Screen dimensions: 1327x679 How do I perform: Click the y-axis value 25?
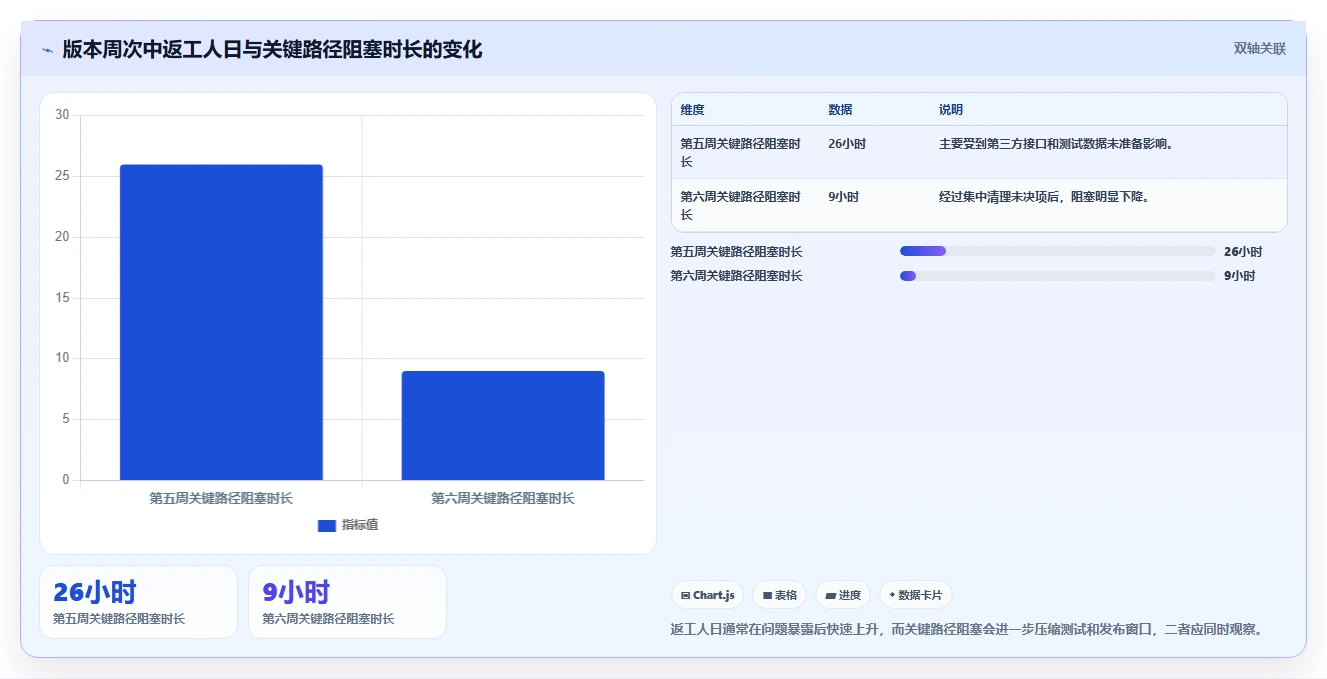(x=62, y=176)
